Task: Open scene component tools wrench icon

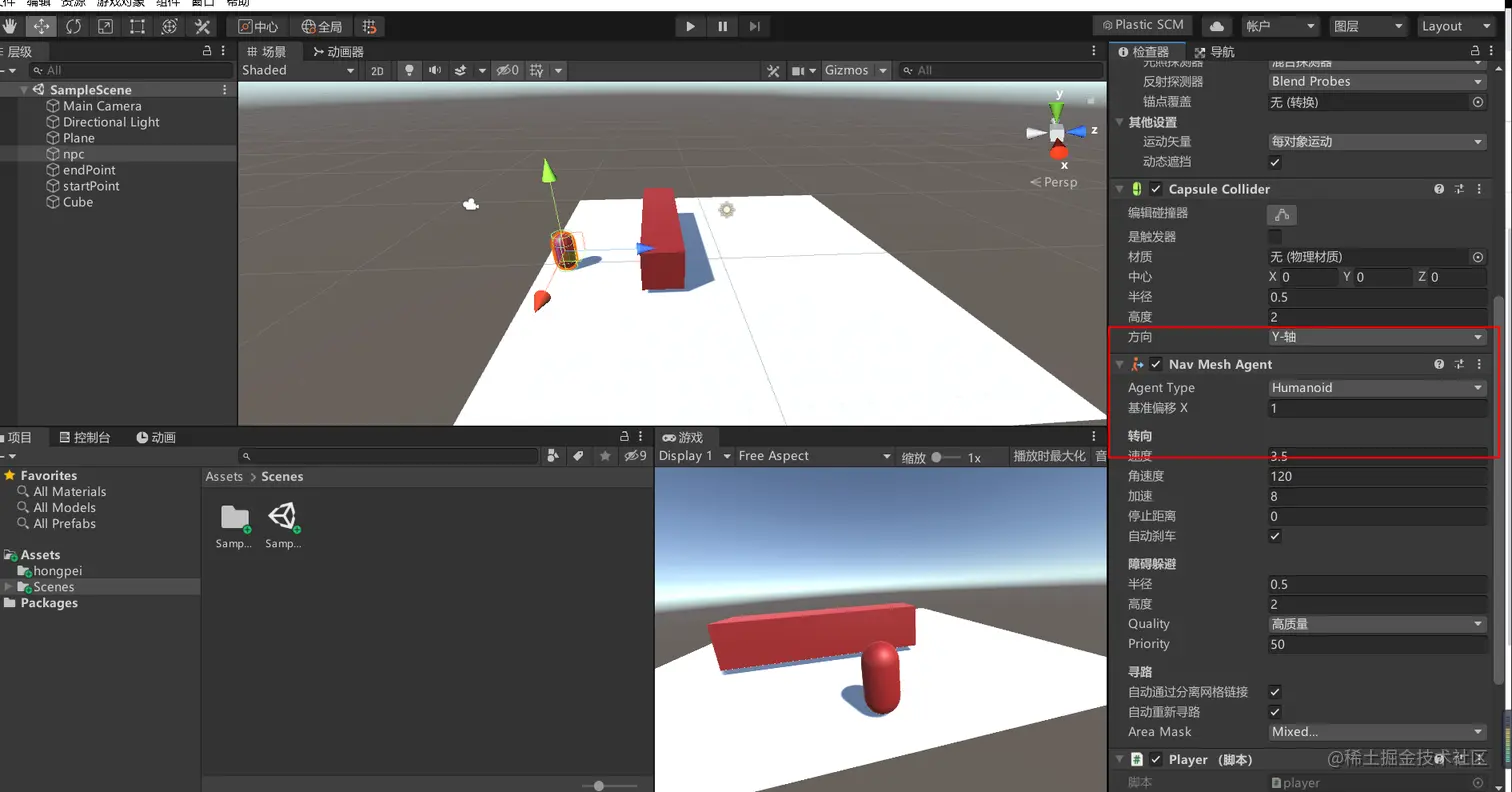Action: (773, 70)
